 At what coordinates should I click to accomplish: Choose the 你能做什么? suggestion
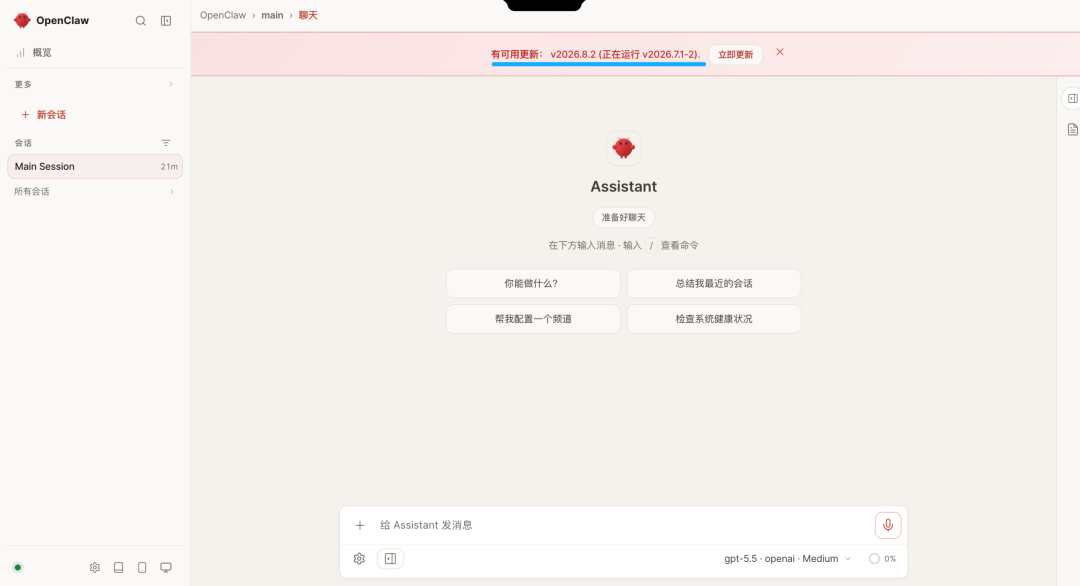point(533,283)
